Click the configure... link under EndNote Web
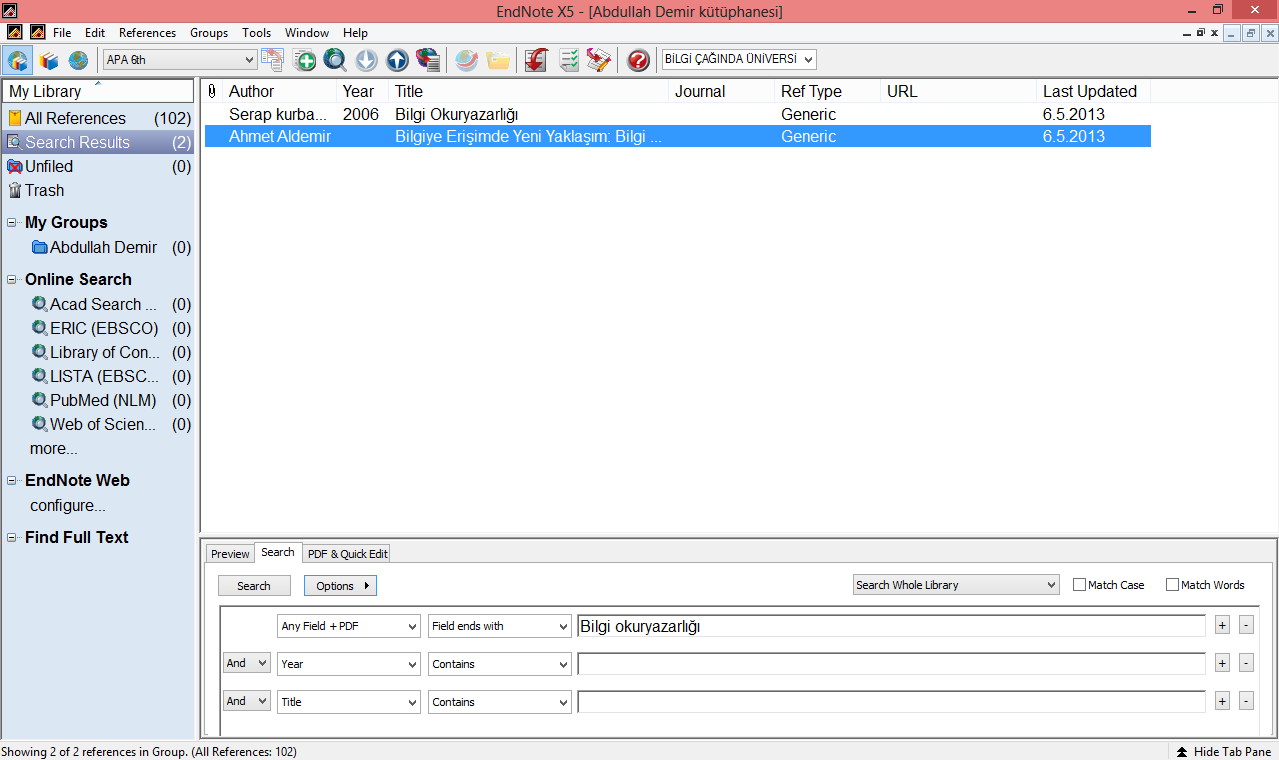Image resolution: width=1279 pixels, height=760 pixels. click(68, 505)
